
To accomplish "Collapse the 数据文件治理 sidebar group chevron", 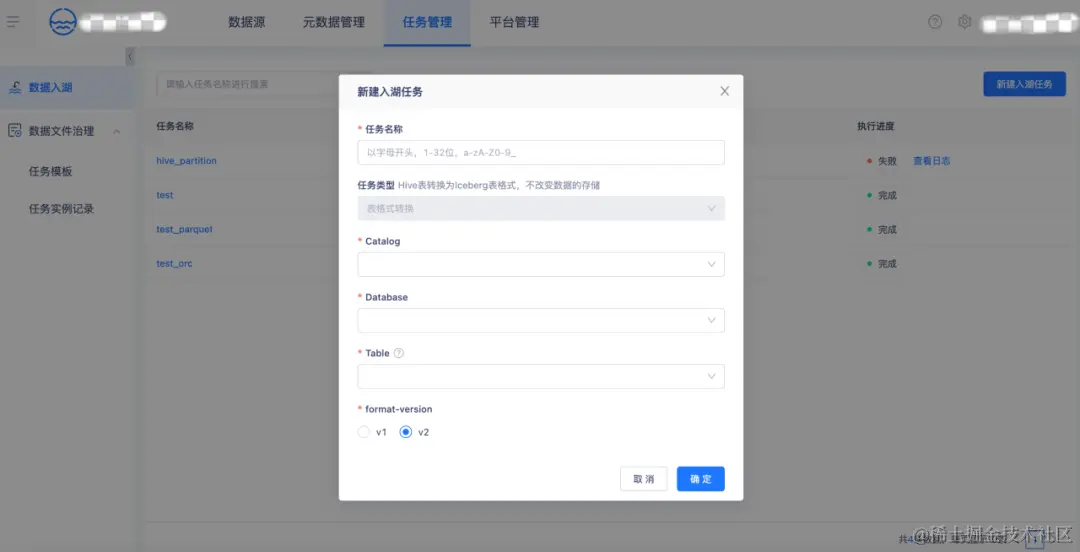I will [x=116, y=131].
